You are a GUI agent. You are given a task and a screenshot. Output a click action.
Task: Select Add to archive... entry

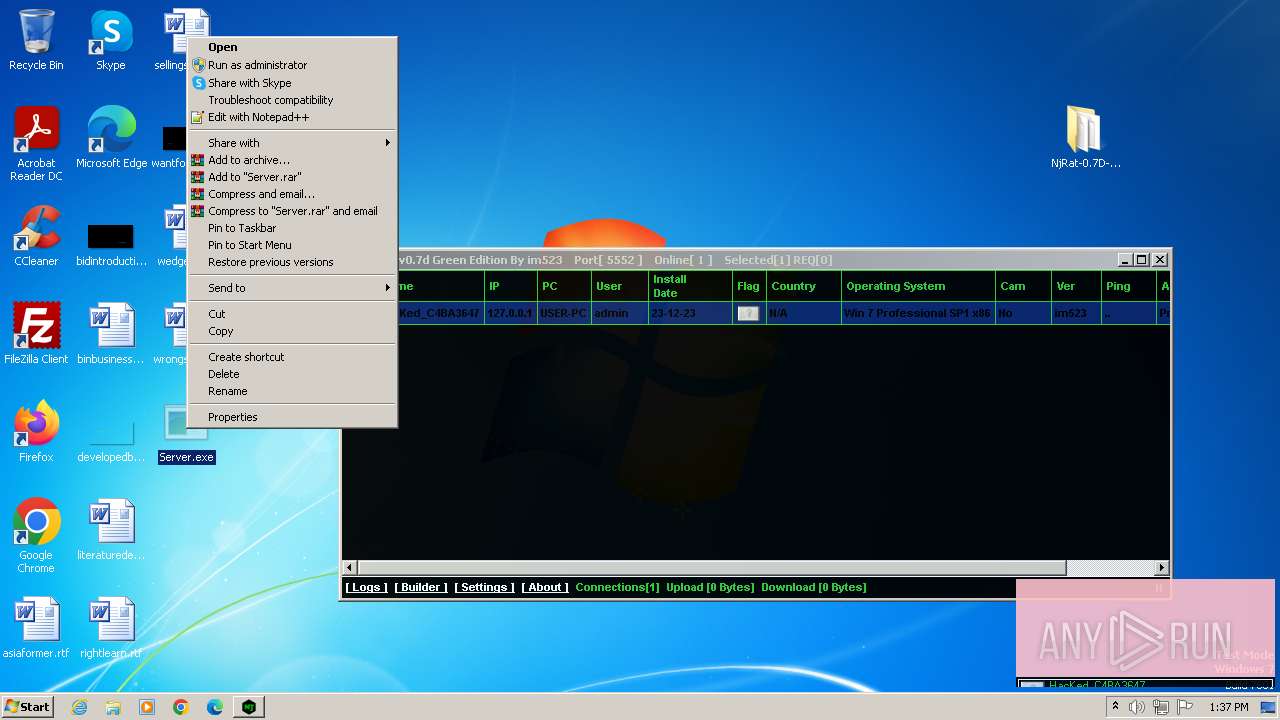pyautogui.click(x=293, y=160)
